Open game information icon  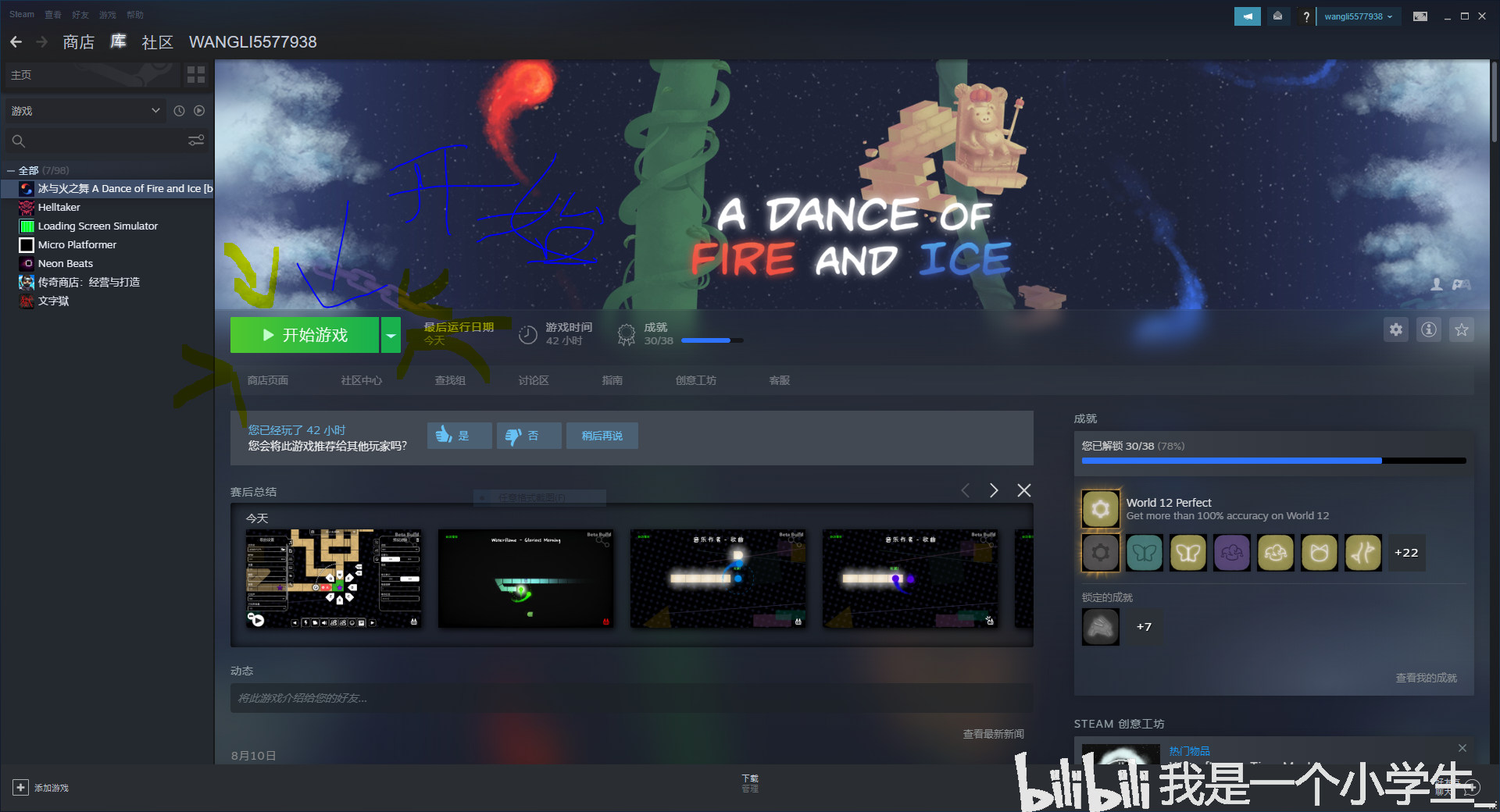tap(1429, 329)
